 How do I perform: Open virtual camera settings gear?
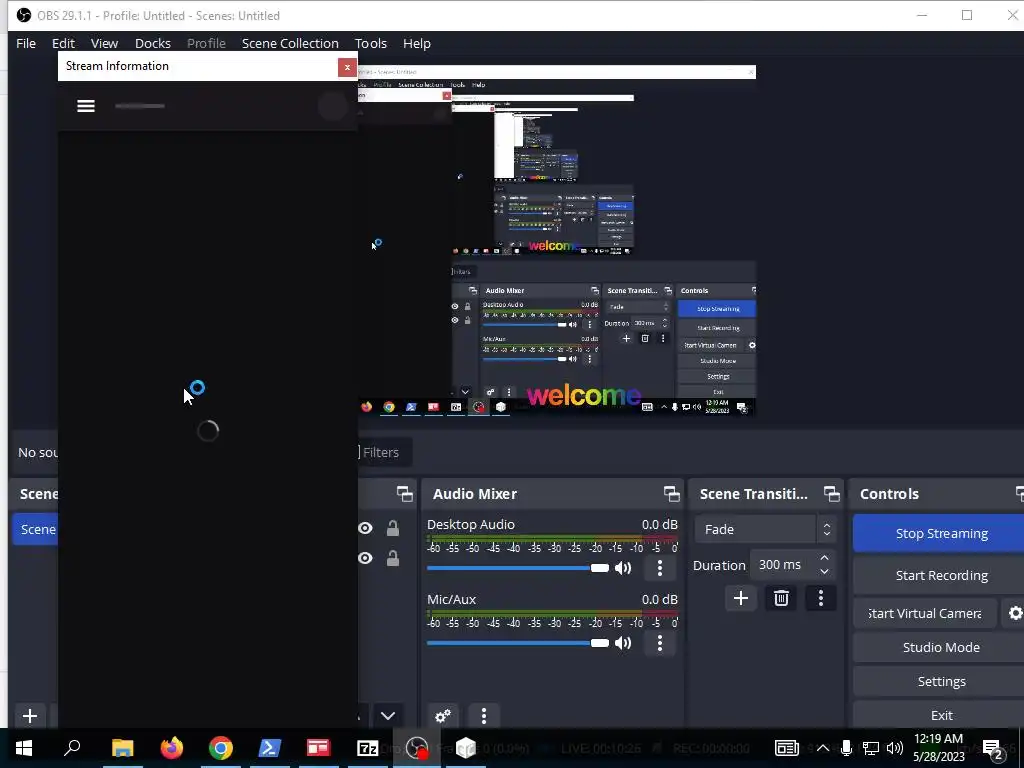[1015, 613]
